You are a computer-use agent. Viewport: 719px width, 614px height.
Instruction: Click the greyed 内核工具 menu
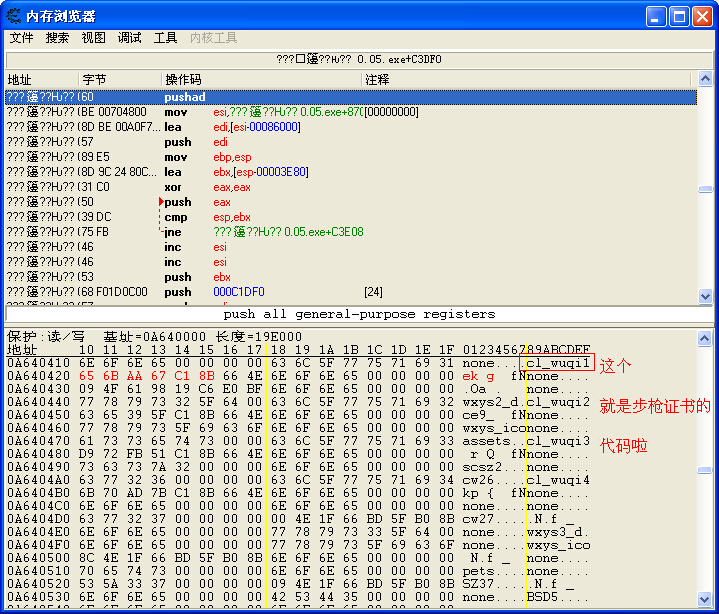213,38
